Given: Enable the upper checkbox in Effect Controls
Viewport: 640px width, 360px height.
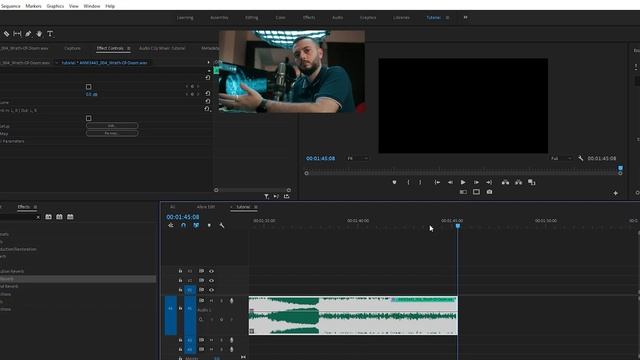Looking at the screenshot, I should [89, 87].
